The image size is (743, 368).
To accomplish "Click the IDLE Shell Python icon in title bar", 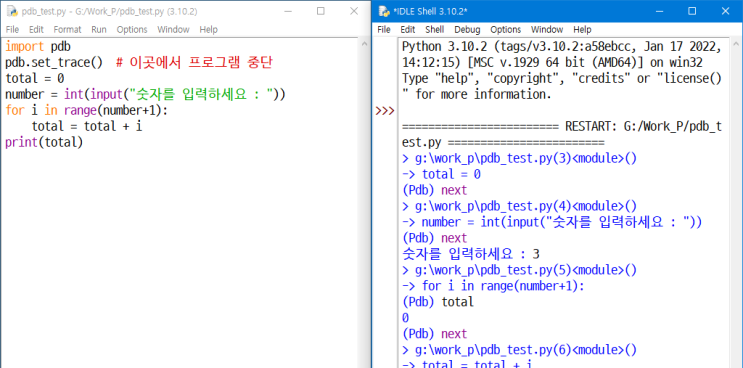I will coord(383,11).
